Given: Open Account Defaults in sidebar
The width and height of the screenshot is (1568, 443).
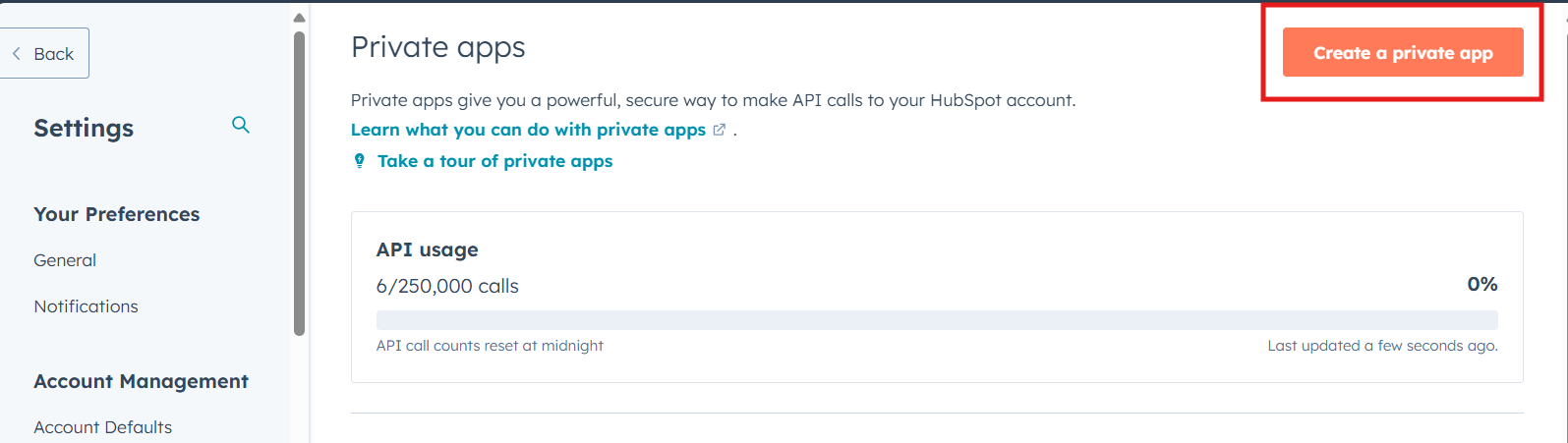Looking at the screenshot, I should coord(102,427).
